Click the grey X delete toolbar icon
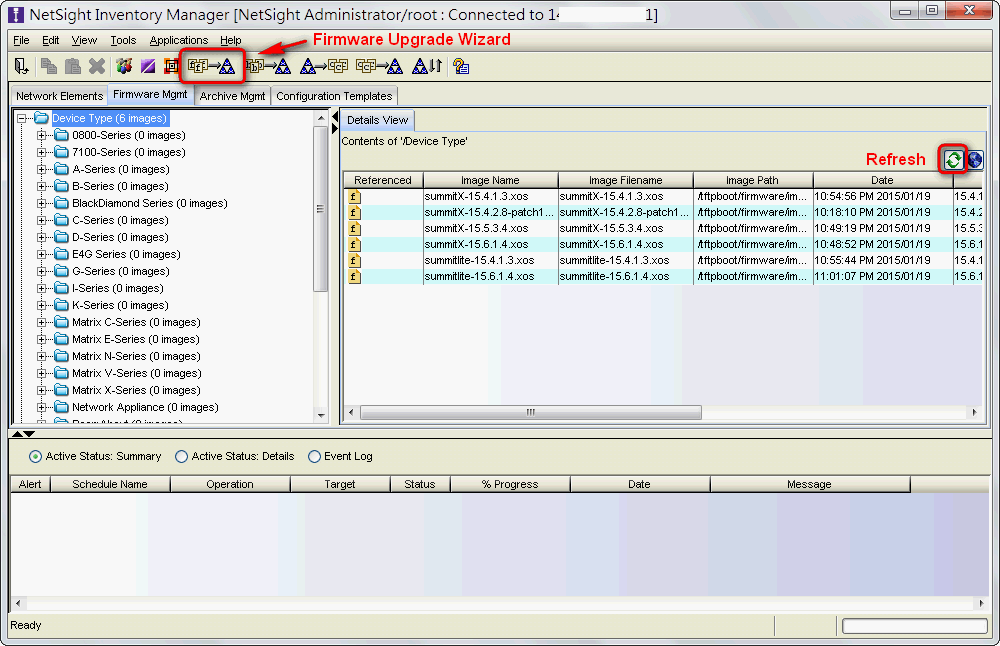Viewport: 1000px width, 646px height. pos(97,66)
